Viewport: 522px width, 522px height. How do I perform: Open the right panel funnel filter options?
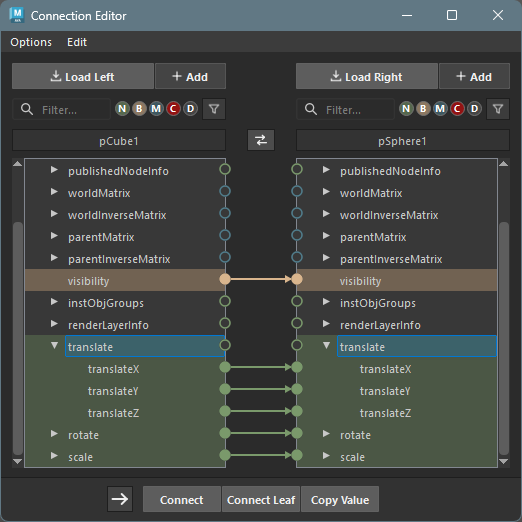coord(498,109)
